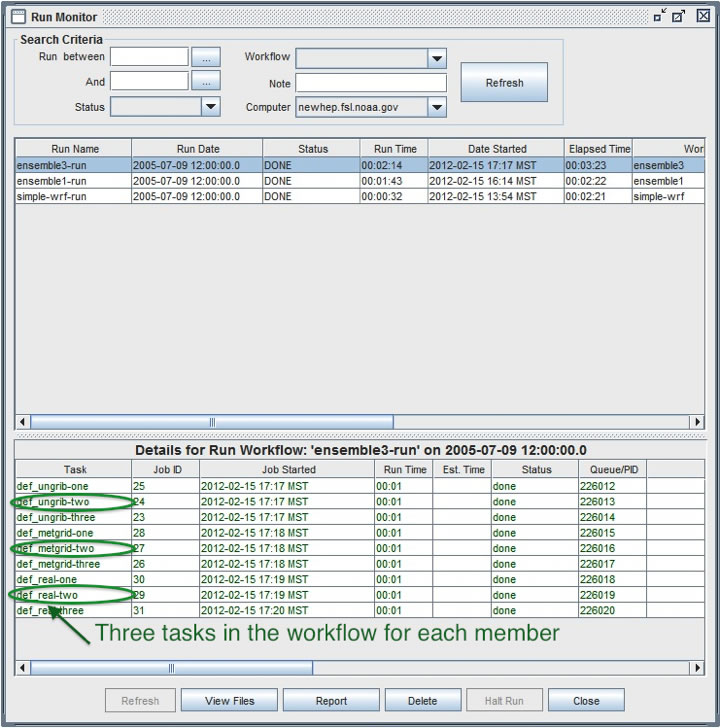Click right arrow of runs table scrollbar
The image size is (720, 728).
698,422
